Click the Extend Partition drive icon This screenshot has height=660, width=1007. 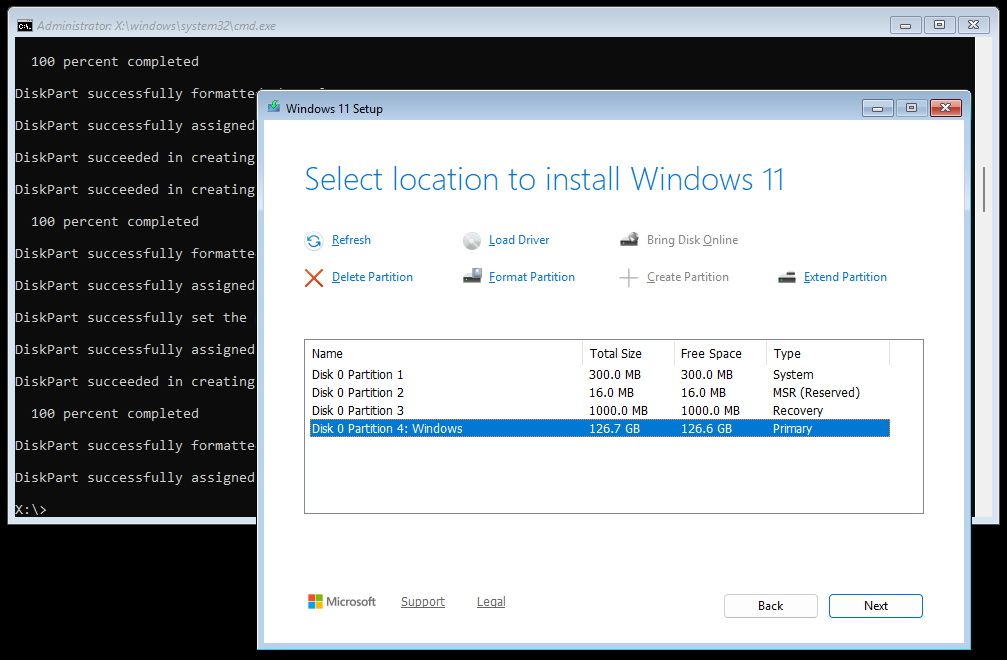click(787, 277)
